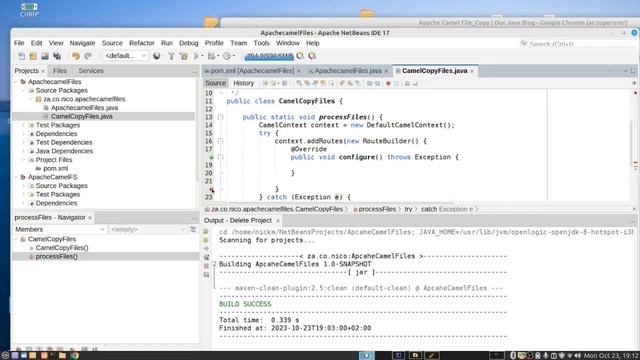640x360 pixels.
Task: Collapse the ApacheCamelFS project node
Action: (16, 177)
